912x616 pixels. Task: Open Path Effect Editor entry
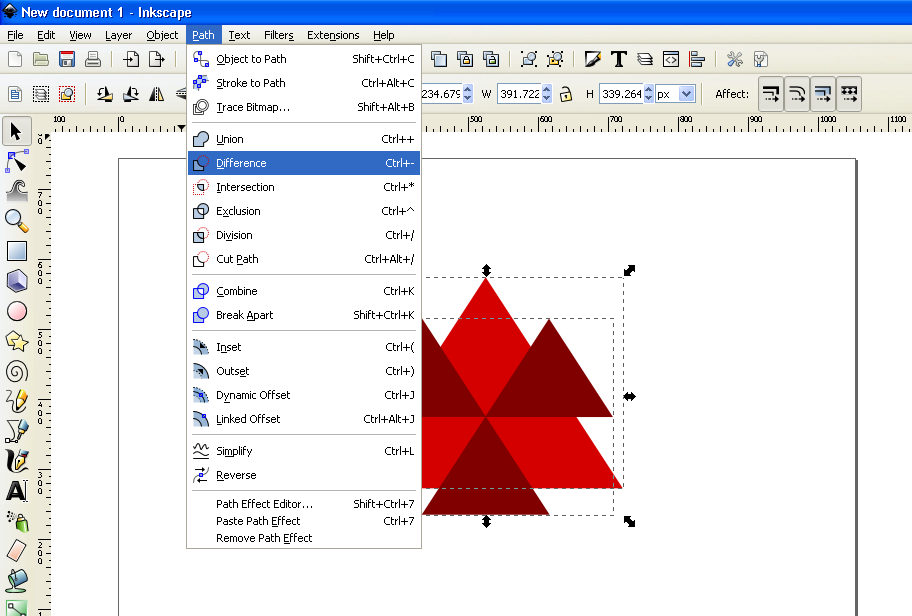pyautogui.click(x=304, y=504)
